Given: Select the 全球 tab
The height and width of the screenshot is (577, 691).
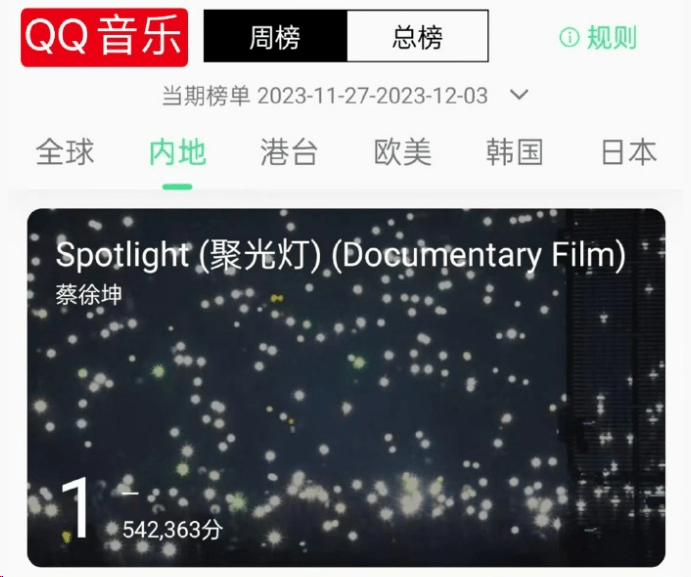Looking at the screenshot, I should [x=65, y=152].
